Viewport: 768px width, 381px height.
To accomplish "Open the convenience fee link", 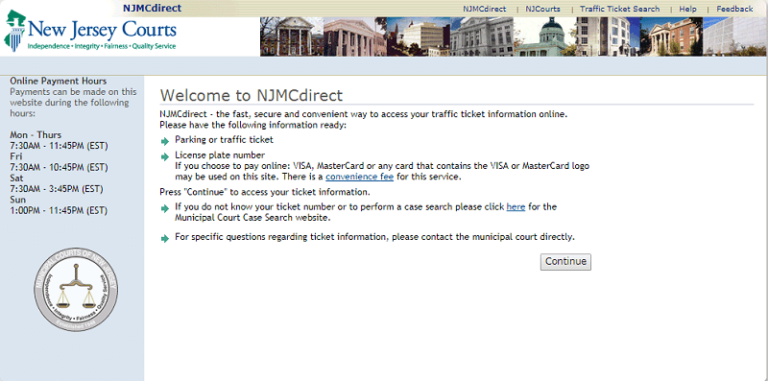I will [360, 177].
